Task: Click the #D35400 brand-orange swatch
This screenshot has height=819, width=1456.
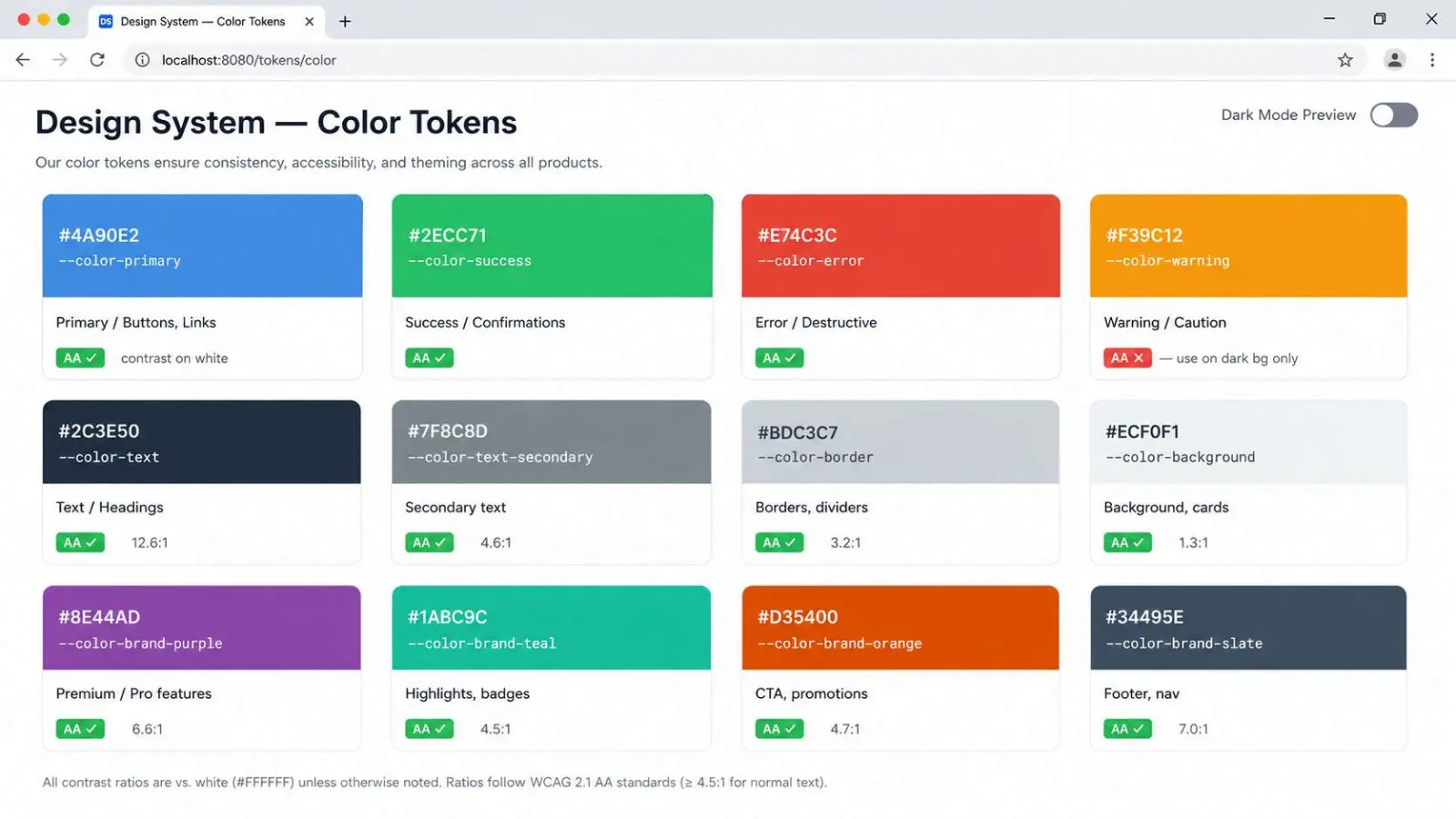Action: (x=901, y=628)
